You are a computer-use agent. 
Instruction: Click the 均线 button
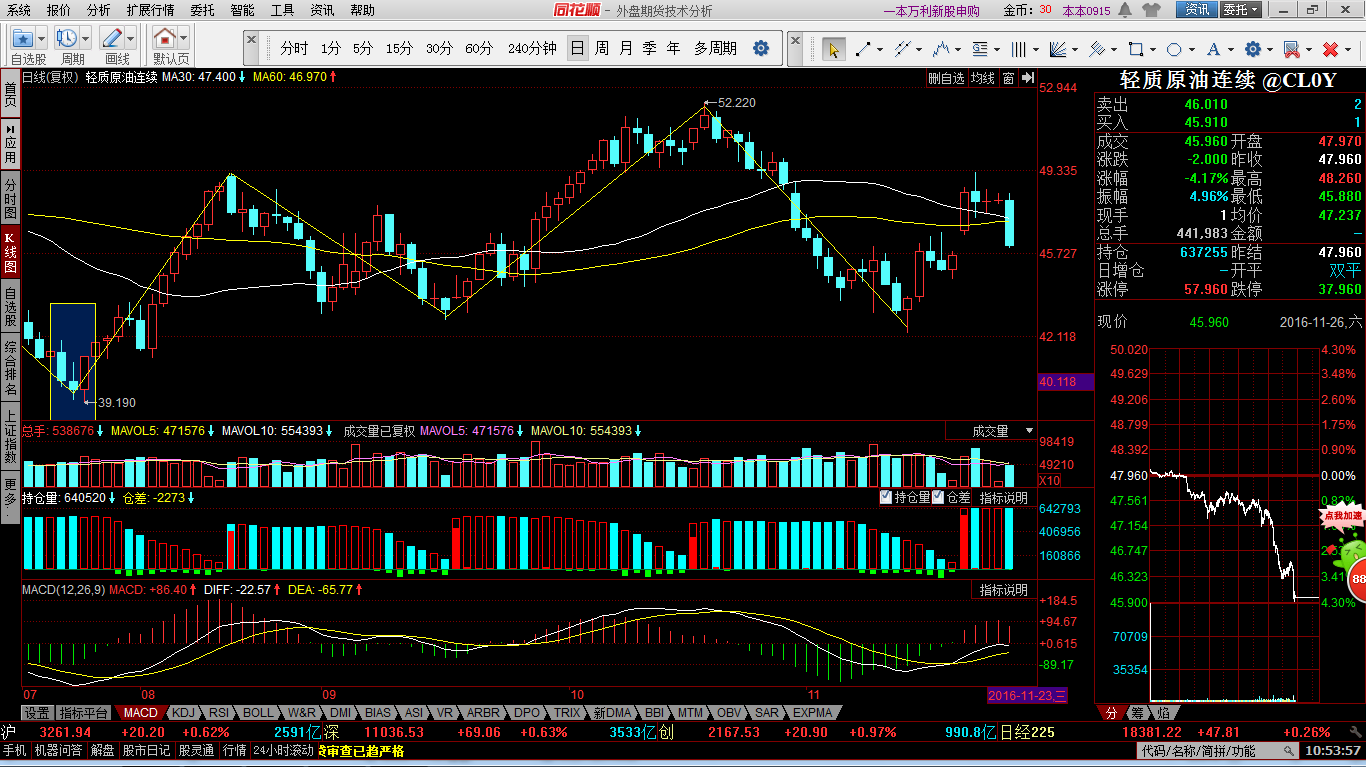point(983,78)
